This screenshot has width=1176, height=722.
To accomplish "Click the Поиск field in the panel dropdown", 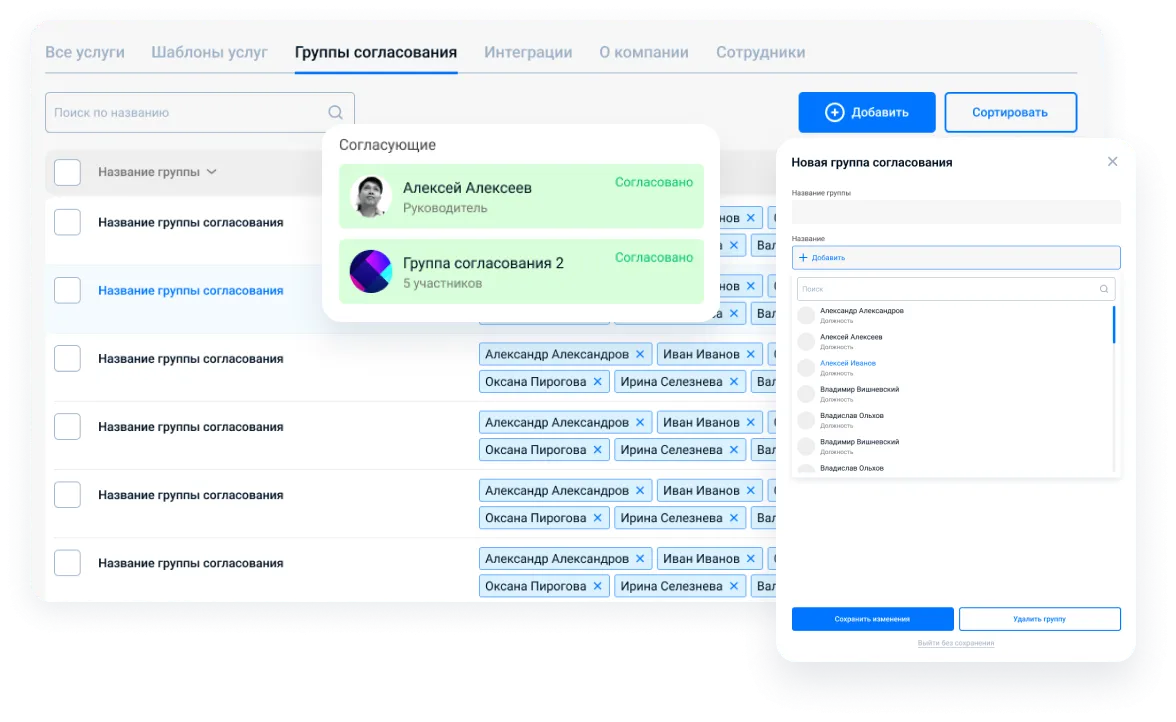I will (x=956, y=289).
